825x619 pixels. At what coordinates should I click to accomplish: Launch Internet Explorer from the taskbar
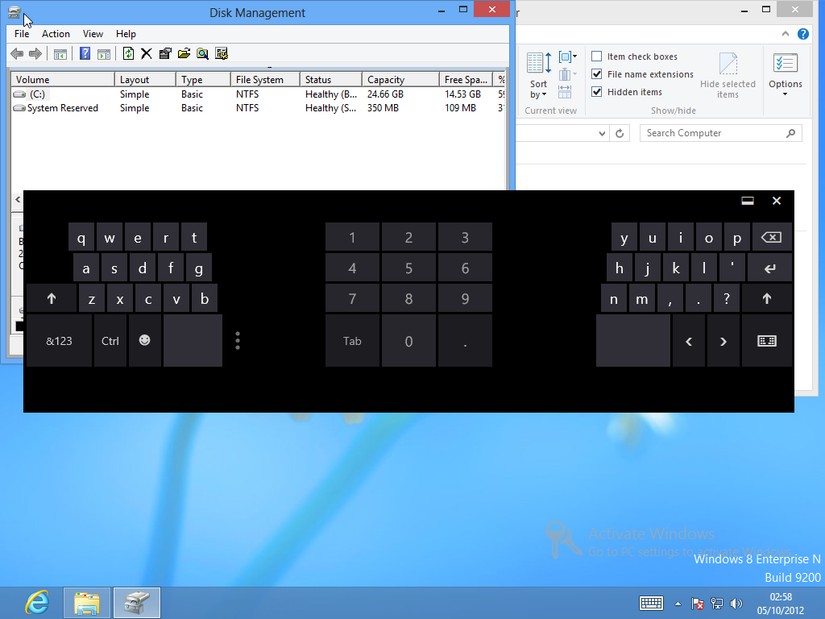[37, 603]
